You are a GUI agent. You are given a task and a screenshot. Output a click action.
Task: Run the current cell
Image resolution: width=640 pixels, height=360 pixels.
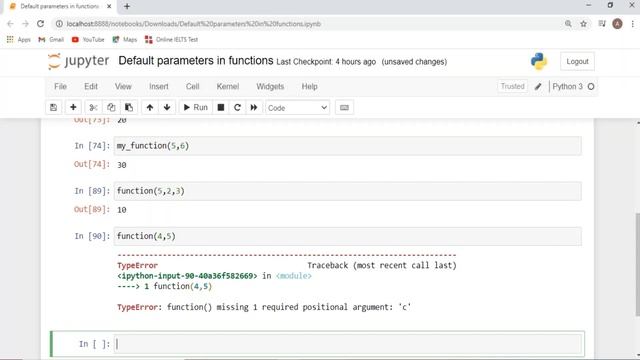click(196, 108)
